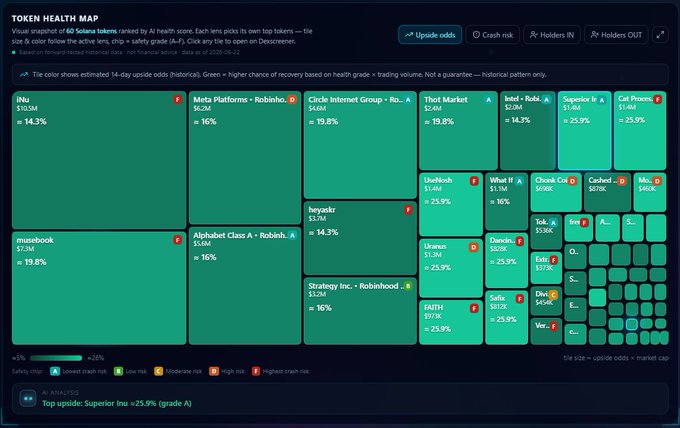Click the D chip on Chonk Coin tile
The width and height of the screenshot is (680, 428).
572,181
